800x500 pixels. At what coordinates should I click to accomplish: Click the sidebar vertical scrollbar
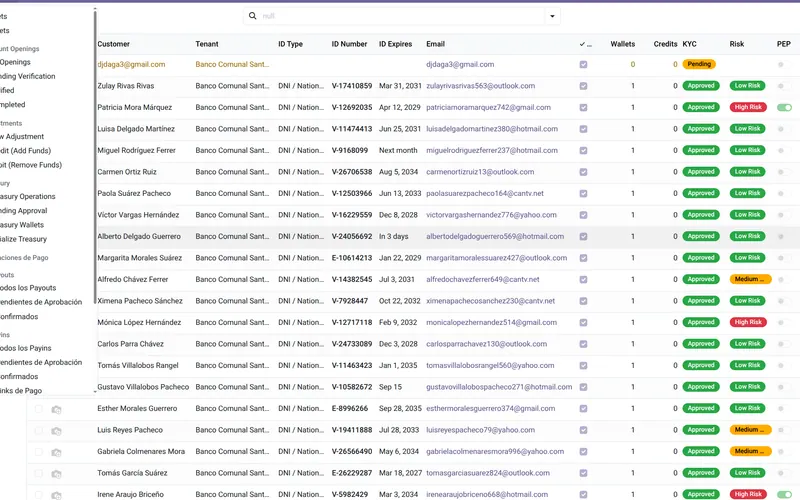(x=95, y=156)
